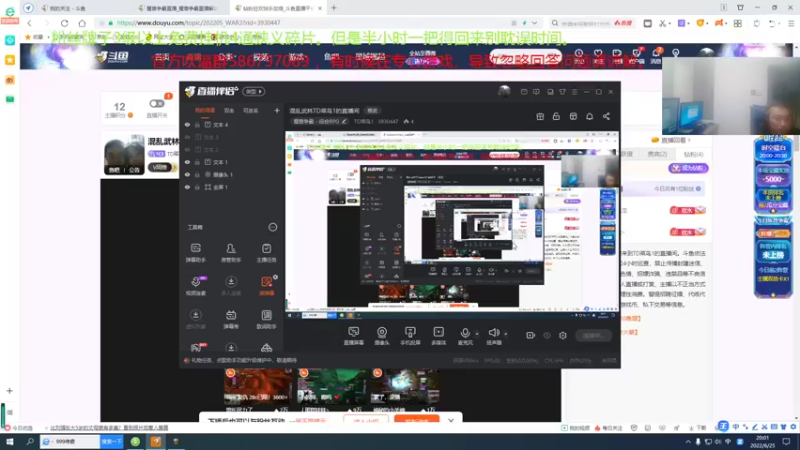Add a 直播屏幕 screen capture source
Image resolution: width=800 pixels, height=450 pixels.
coord(353,336)
